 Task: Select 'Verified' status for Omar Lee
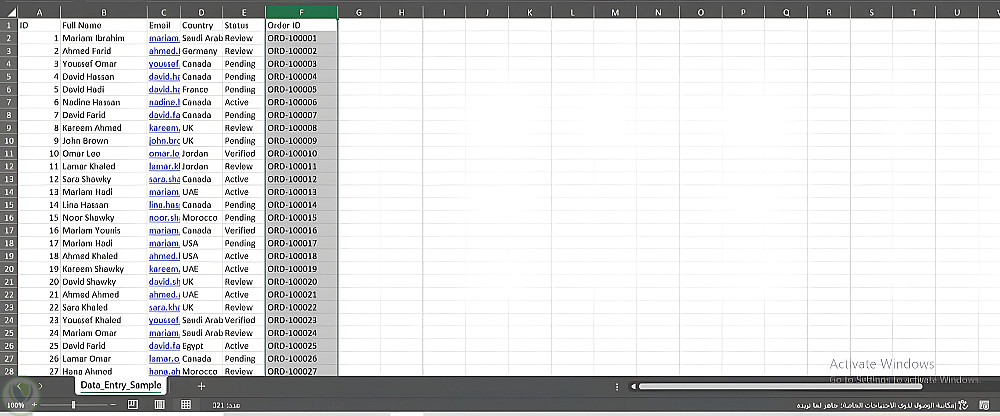[244, 153]
